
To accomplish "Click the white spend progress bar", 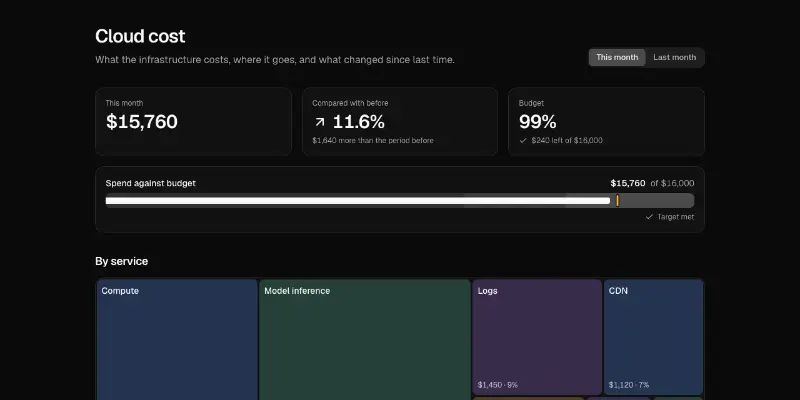I will tap(358, 201).
